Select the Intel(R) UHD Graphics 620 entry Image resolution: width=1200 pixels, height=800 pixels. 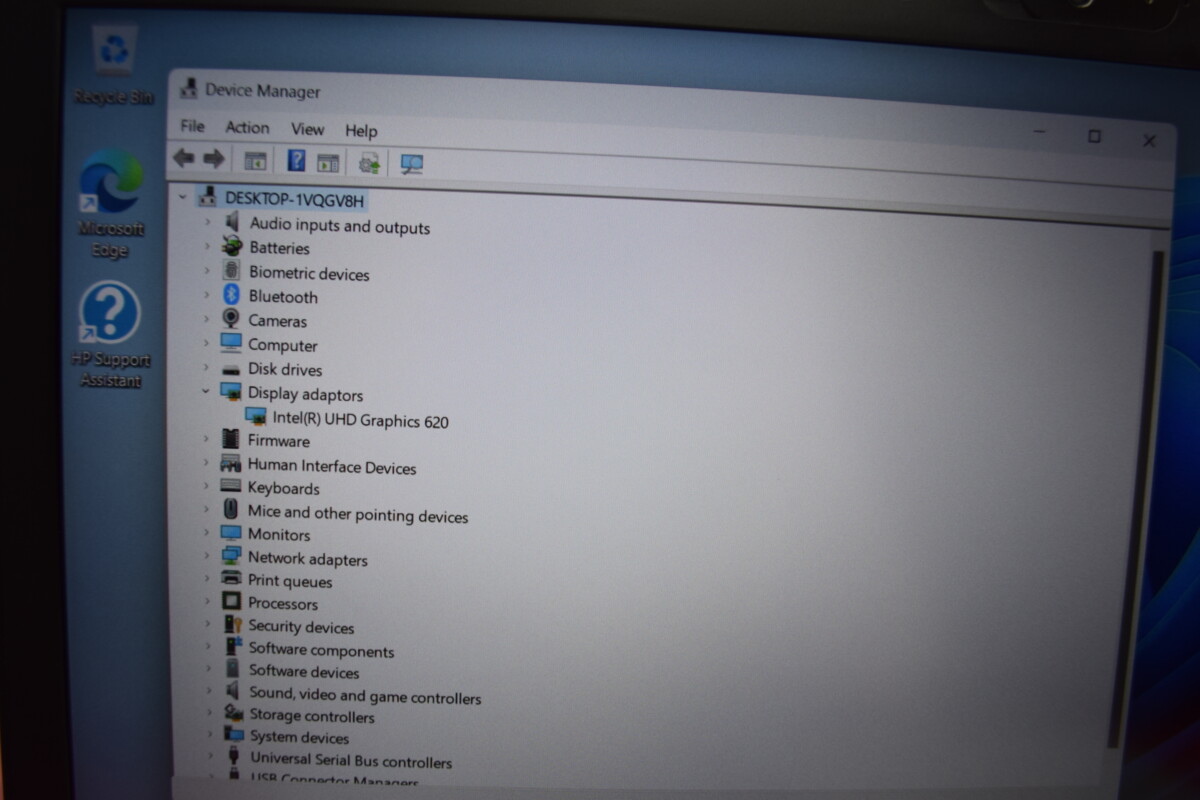click(x=361, y=420)
